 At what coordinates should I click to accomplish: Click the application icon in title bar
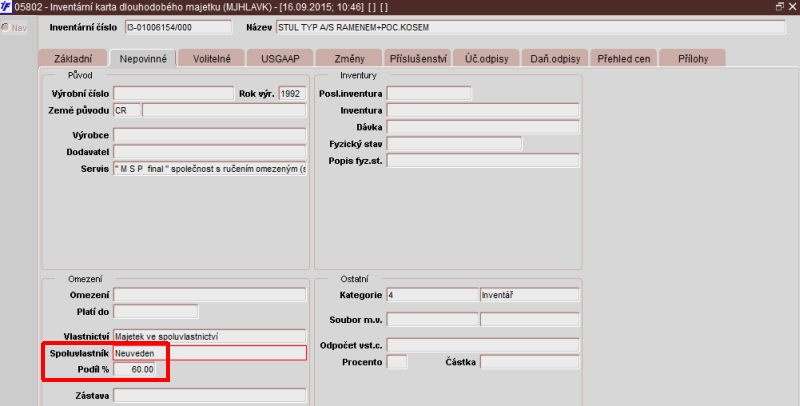point(6,7)
